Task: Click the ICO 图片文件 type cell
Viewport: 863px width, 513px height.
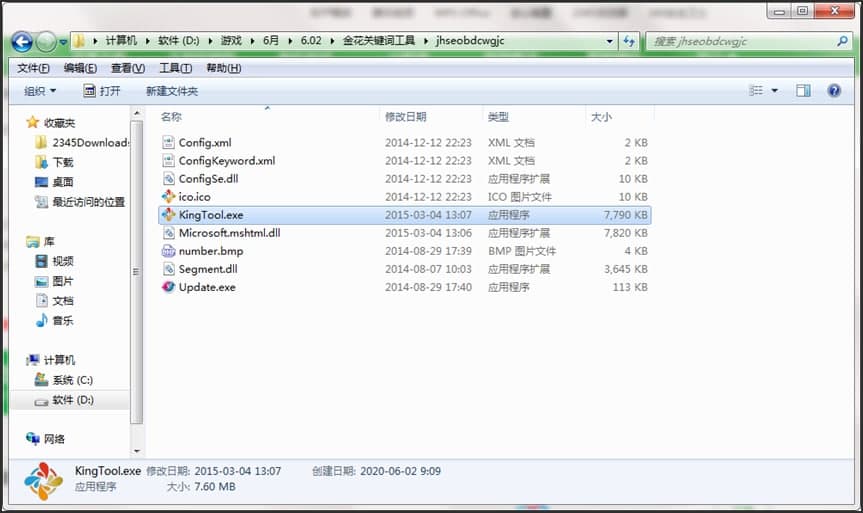Action: coord(520,197)
